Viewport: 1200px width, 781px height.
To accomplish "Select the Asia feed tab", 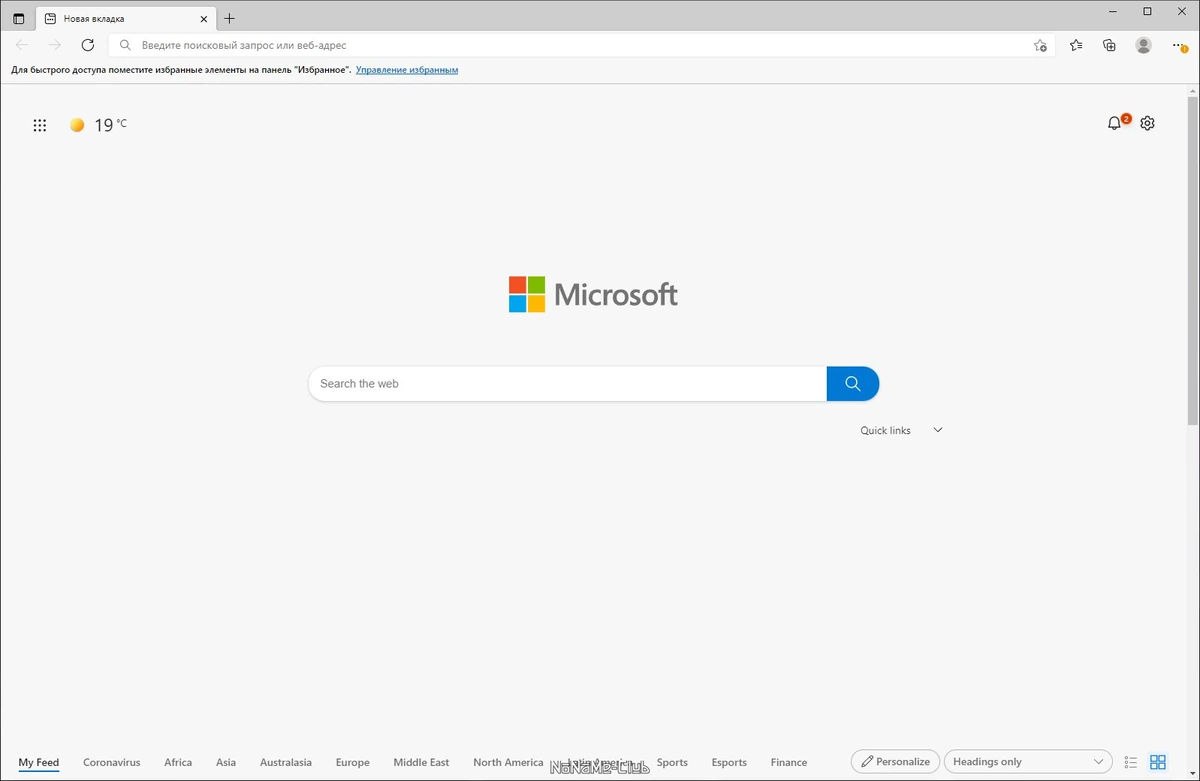I will point(226,762).
